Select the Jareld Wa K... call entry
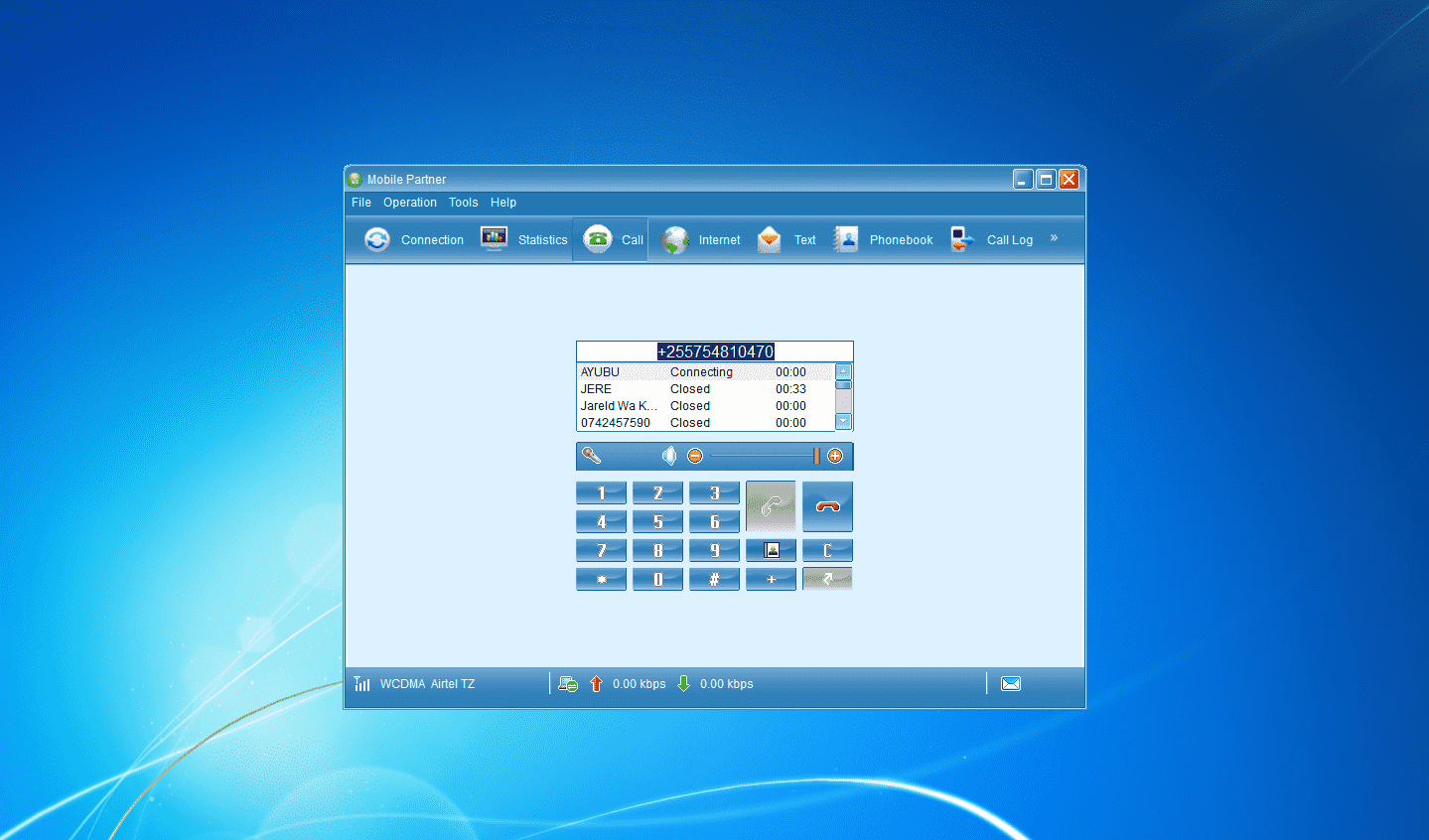Image resolution: width=1429 pixels, height=840 pixels. [706, 406]
